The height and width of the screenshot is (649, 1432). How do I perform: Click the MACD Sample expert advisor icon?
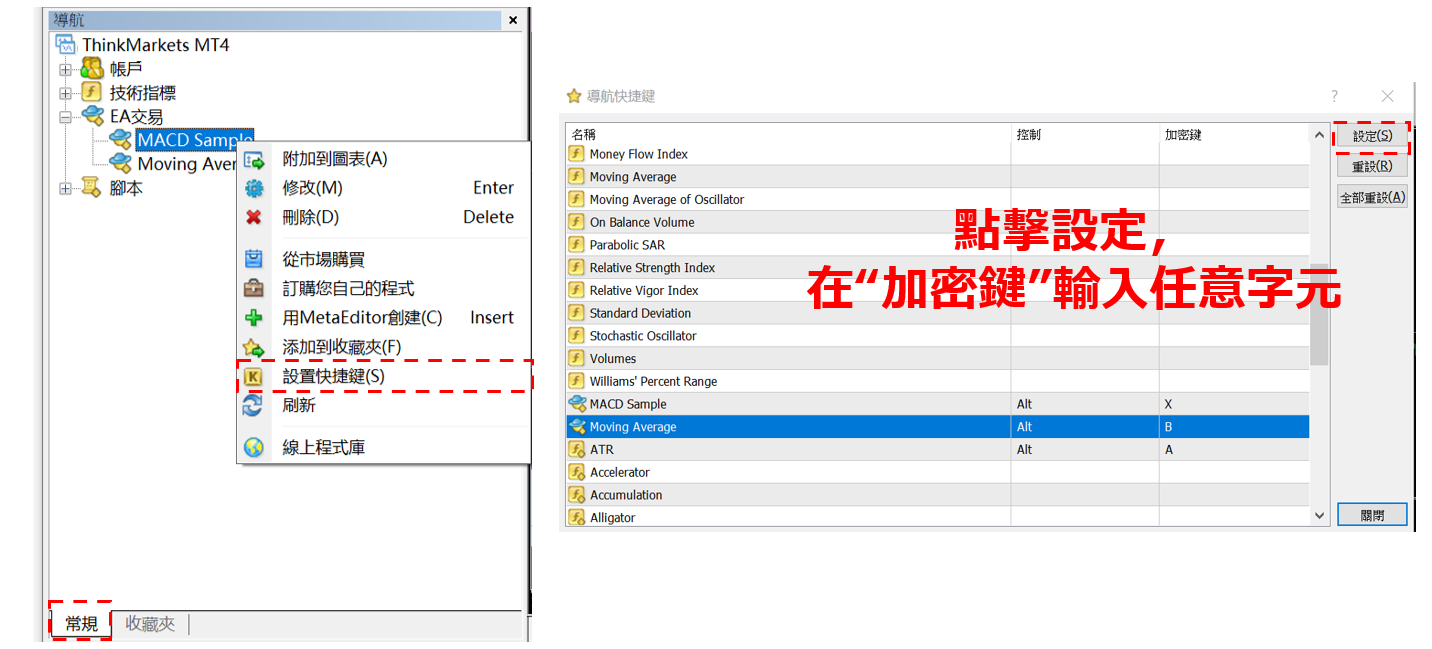pyautogui.click(x=120, y=140)
